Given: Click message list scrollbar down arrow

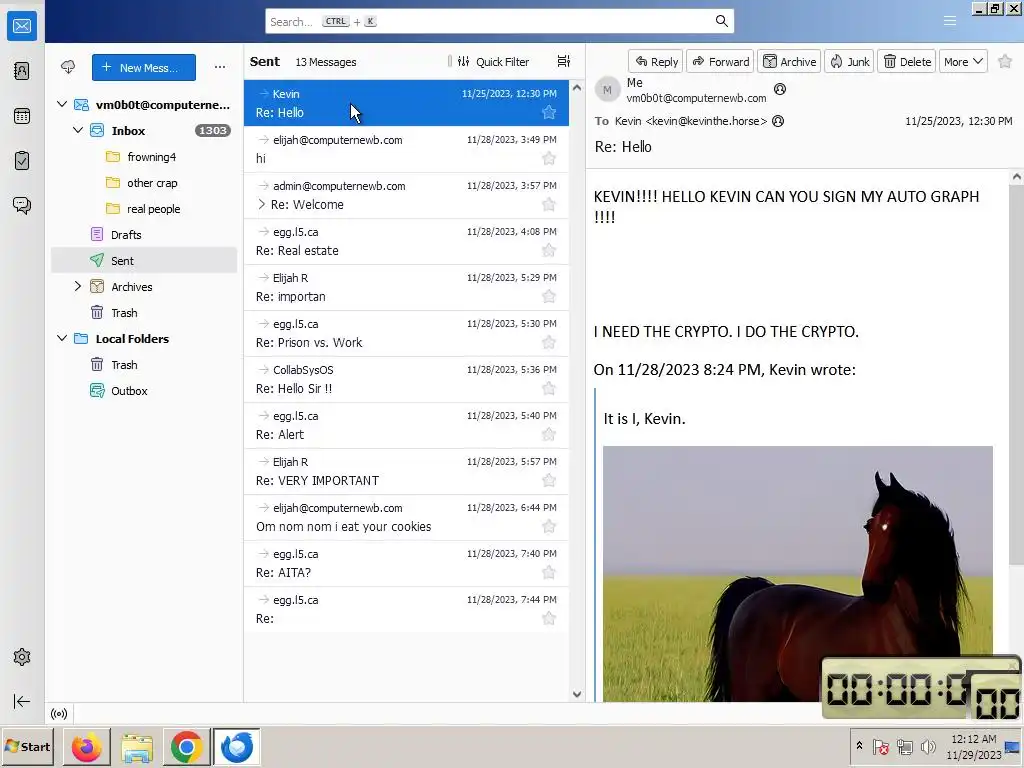Looking at the screenshot, I should coord(577,694).
